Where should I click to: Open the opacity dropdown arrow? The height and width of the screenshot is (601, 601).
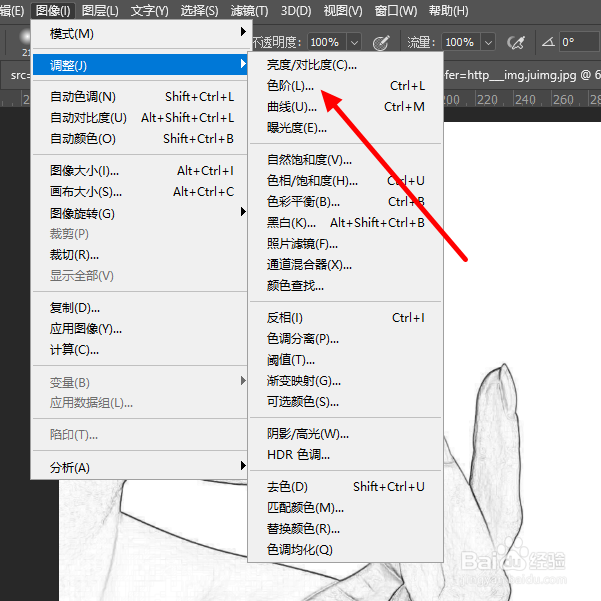(x=354, y=42)
